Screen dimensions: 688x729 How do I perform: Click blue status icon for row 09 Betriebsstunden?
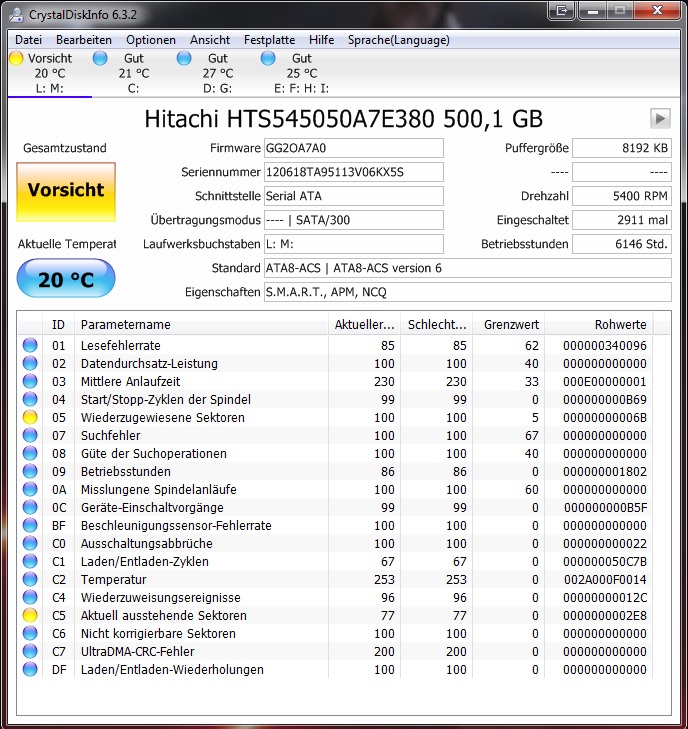(30, 471)
